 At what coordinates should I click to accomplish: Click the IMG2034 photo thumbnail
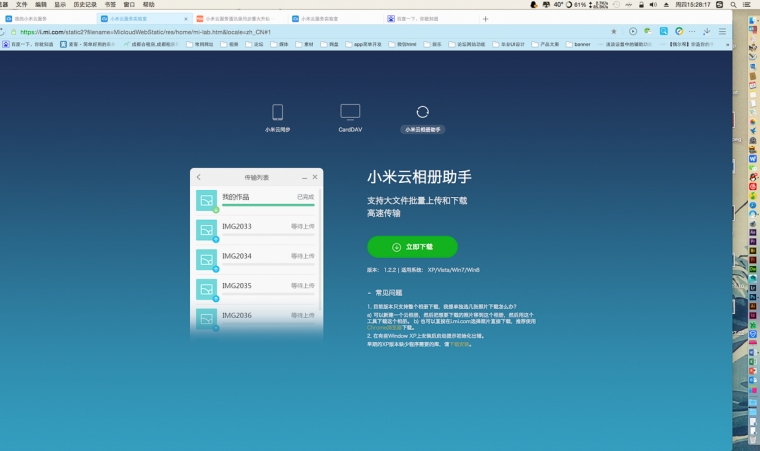coord(206,259)
